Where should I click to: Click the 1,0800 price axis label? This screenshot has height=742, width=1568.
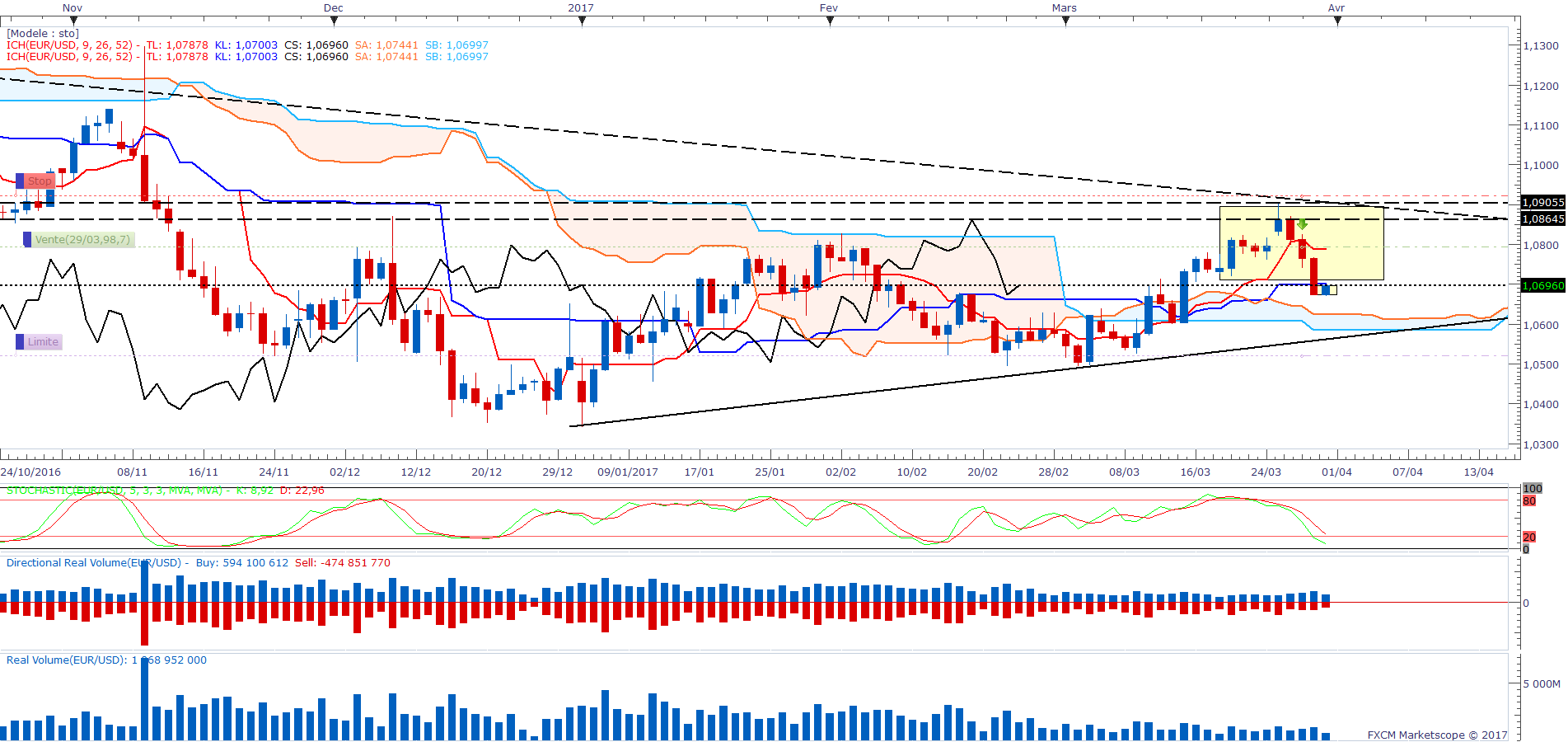(x=1541, y=246)
